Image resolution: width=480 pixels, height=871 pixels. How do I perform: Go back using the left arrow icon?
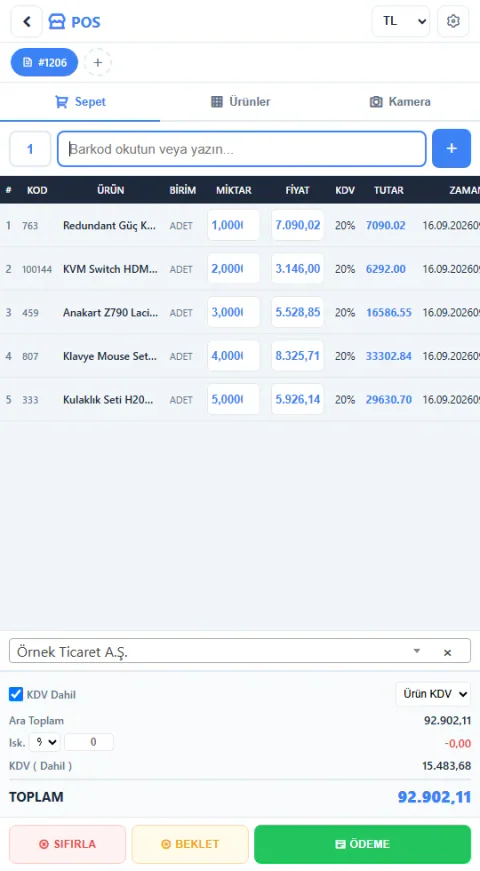[27, 22]
